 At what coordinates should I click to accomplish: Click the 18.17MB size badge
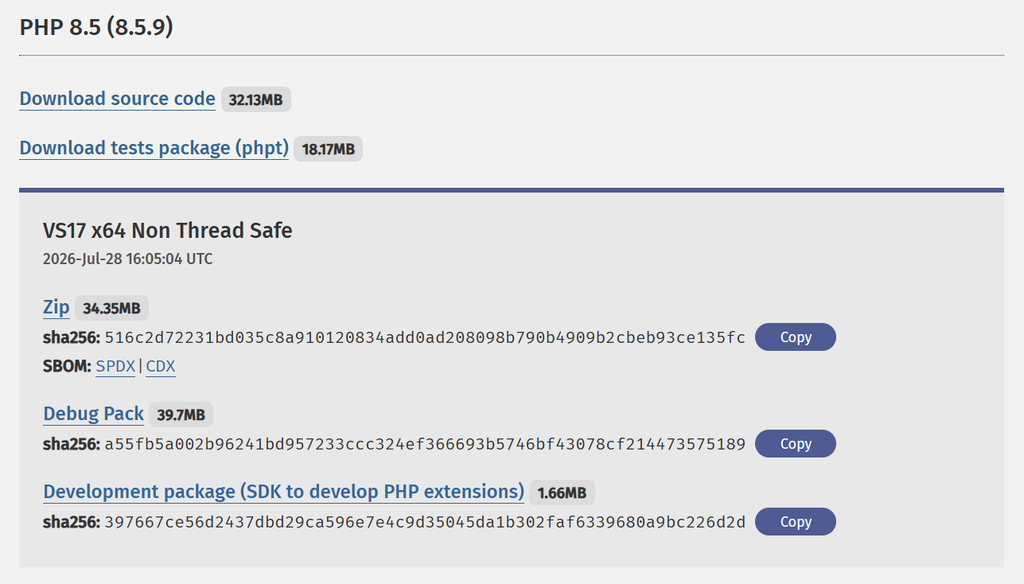point(328,149)
